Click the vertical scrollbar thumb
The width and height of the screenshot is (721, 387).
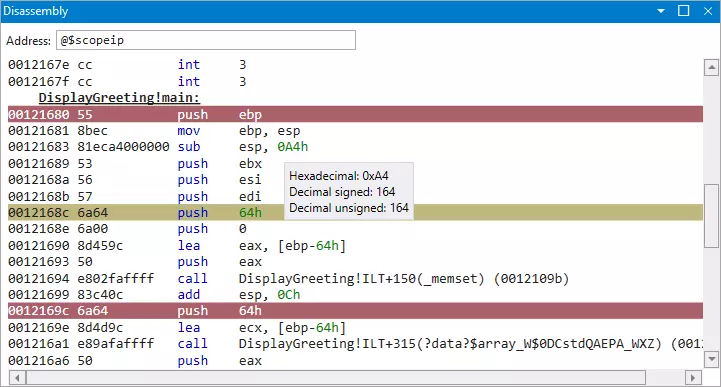pyautogui.click(x=711, y=216)
